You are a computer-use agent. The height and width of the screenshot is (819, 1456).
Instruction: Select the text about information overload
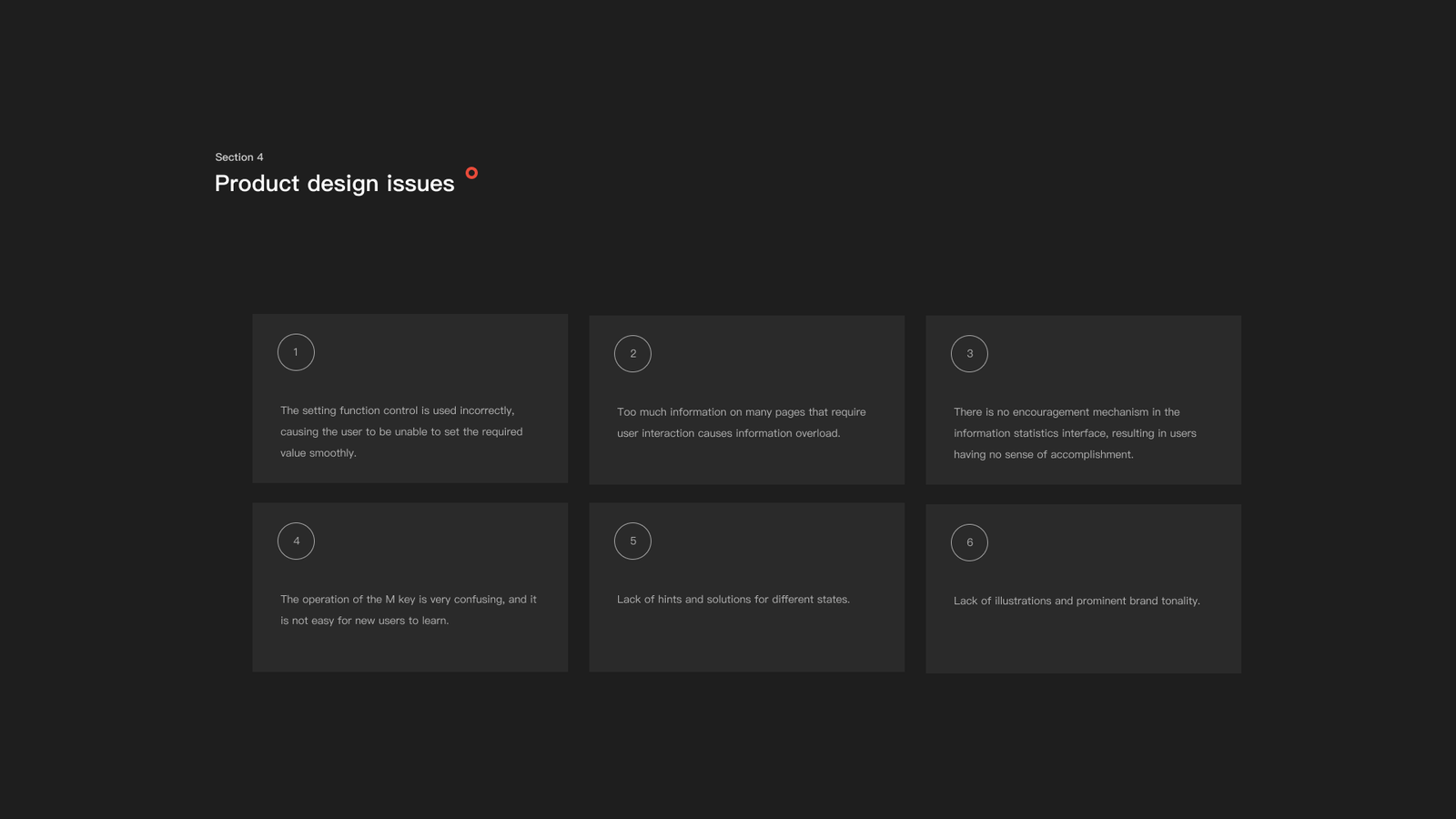[x=741, y=422]
